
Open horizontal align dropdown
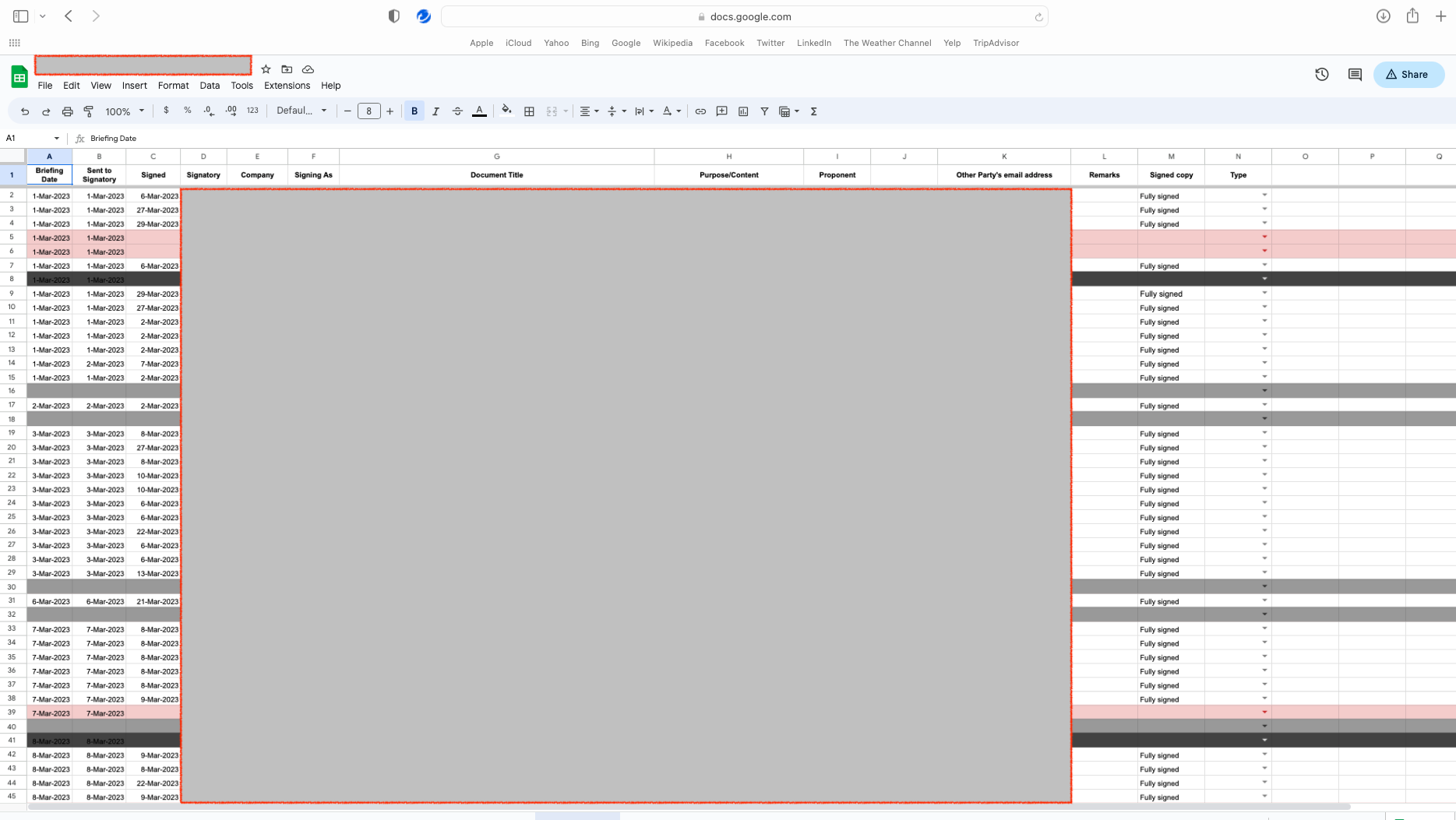[590, 111]
